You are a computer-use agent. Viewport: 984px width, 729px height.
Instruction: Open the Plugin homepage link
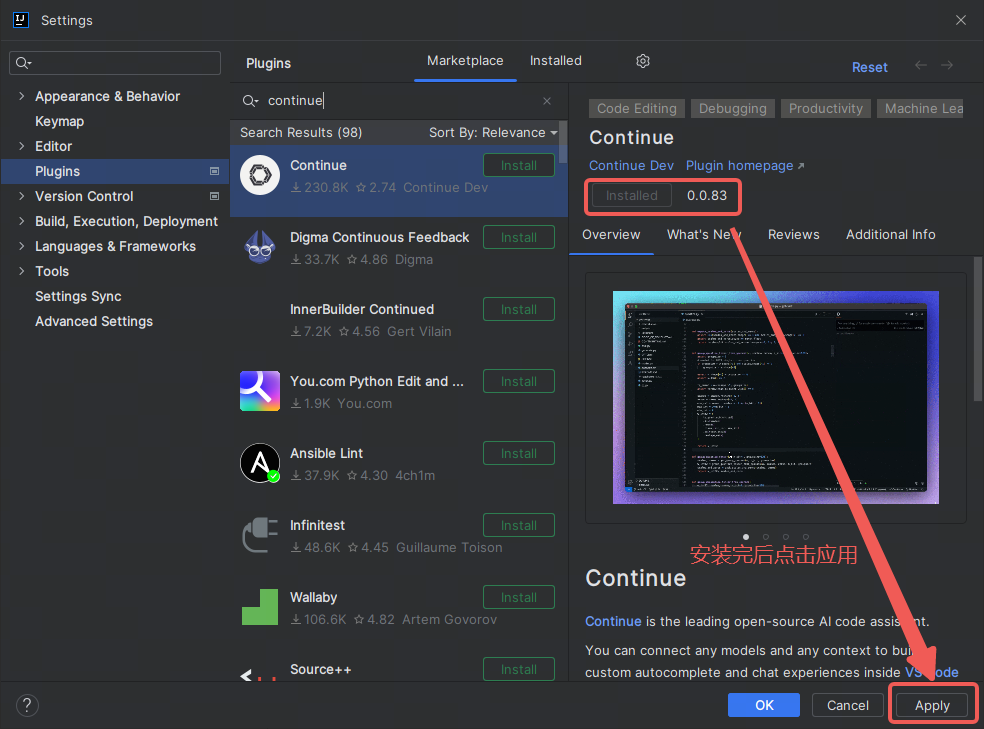coord(745,166)
